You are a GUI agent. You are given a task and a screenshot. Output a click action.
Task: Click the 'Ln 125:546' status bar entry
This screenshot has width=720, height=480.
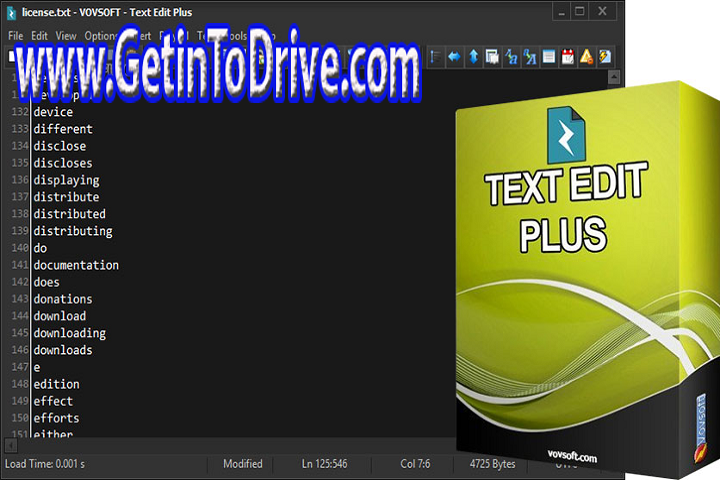pyautogui.click(x=325, y=464)
